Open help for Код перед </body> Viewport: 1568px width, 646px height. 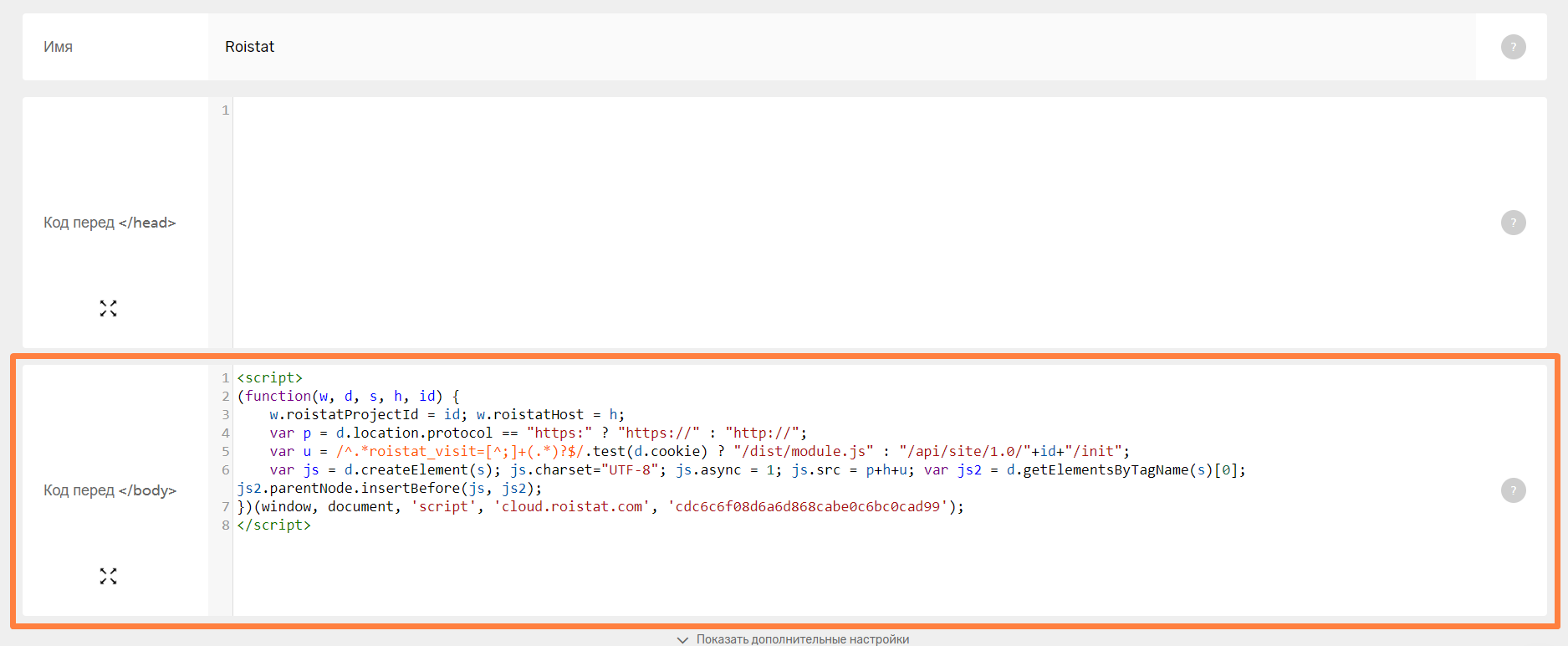1513,490
